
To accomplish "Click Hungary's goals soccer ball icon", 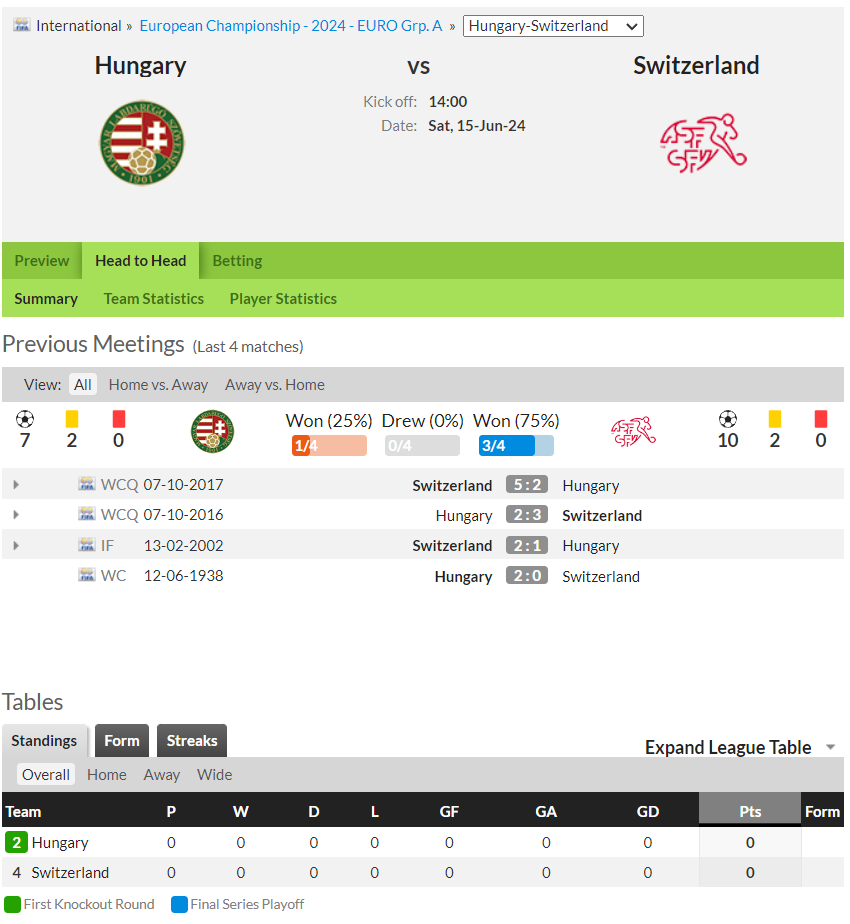I will point(25,419).
